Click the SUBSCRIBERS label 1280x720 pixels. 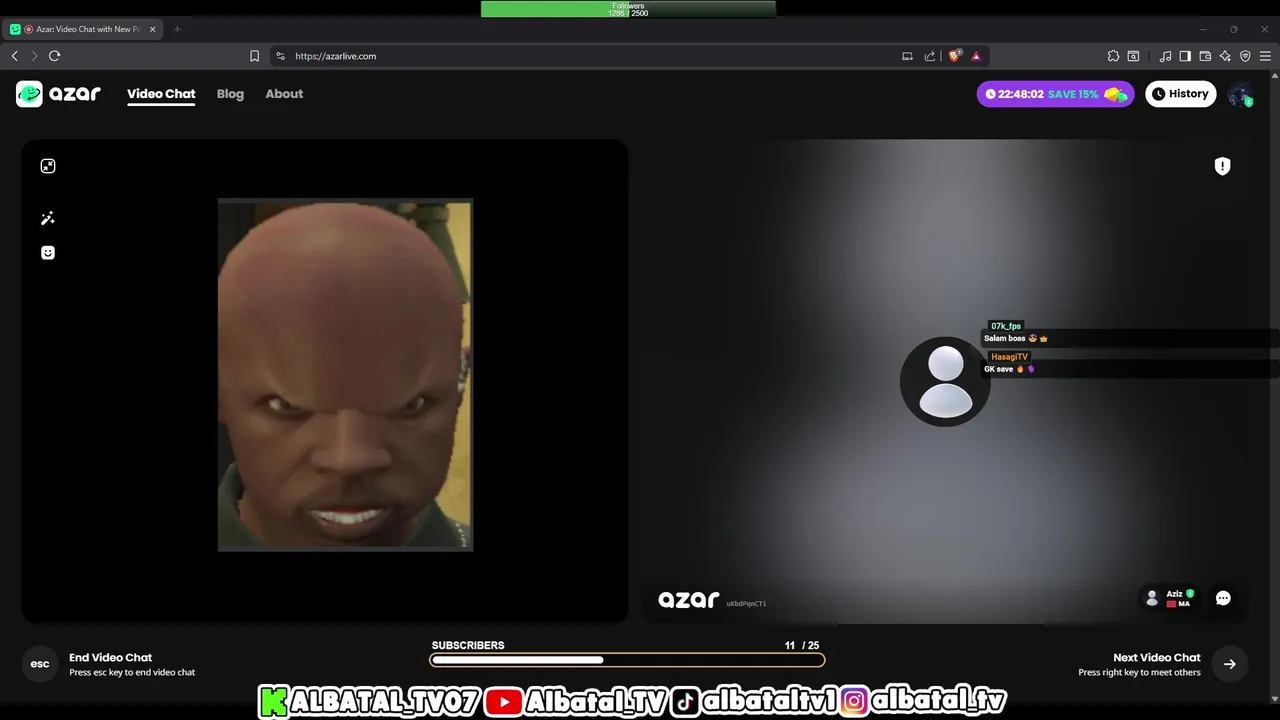pyautogui.click(x=468, y=645)
